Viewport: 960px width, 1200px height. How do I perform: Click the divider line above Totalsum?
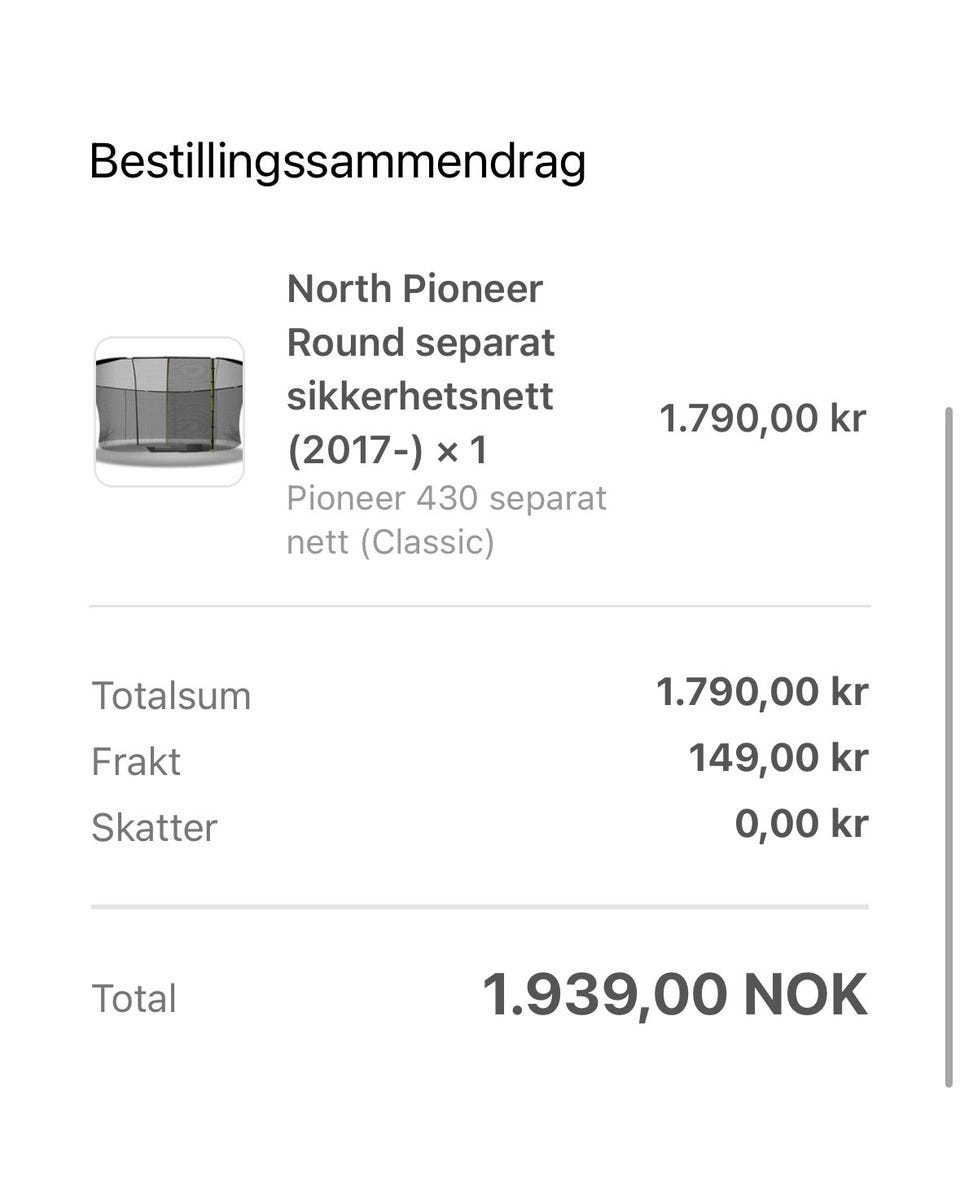[x=480, y=606]
